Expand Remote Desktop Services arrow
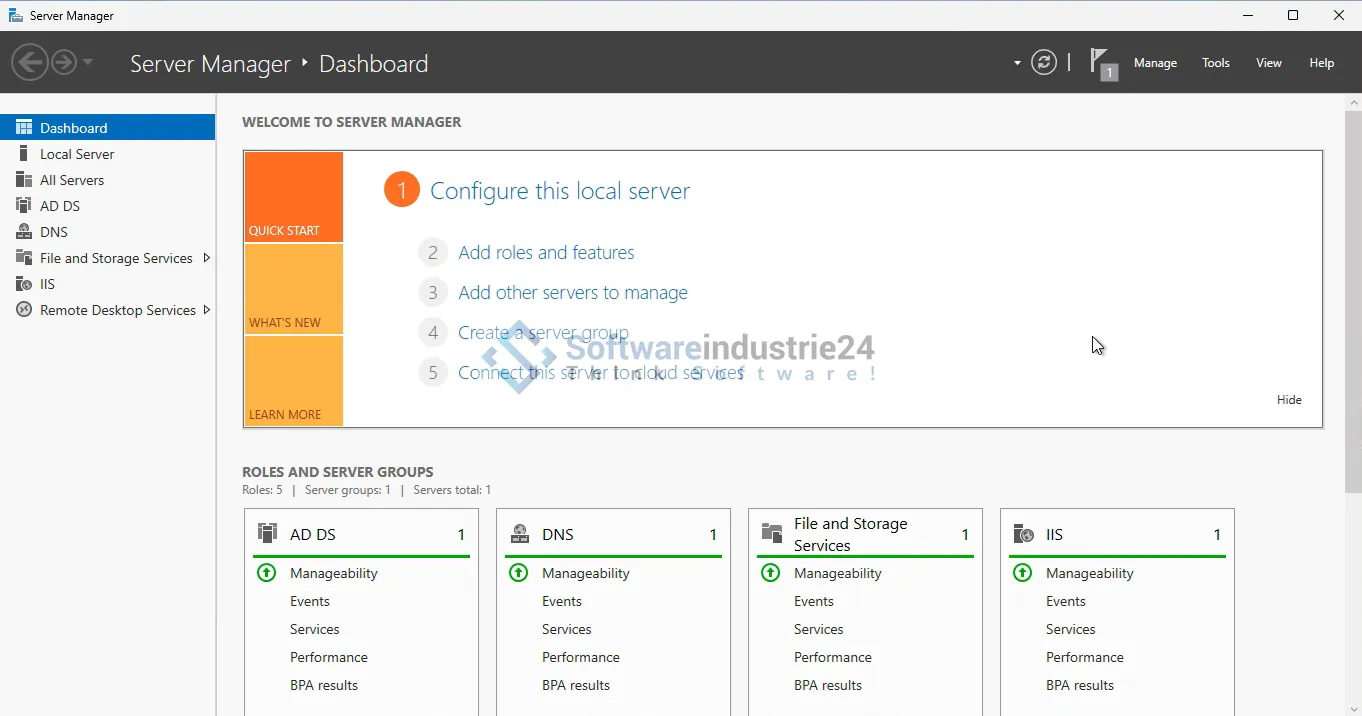 pyautogui.click(x=206, y=310)
